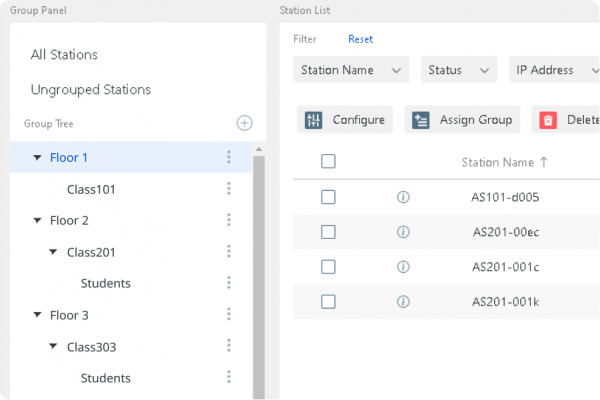Collapse the Floor 2 tree node

click(x=38, y=220)
